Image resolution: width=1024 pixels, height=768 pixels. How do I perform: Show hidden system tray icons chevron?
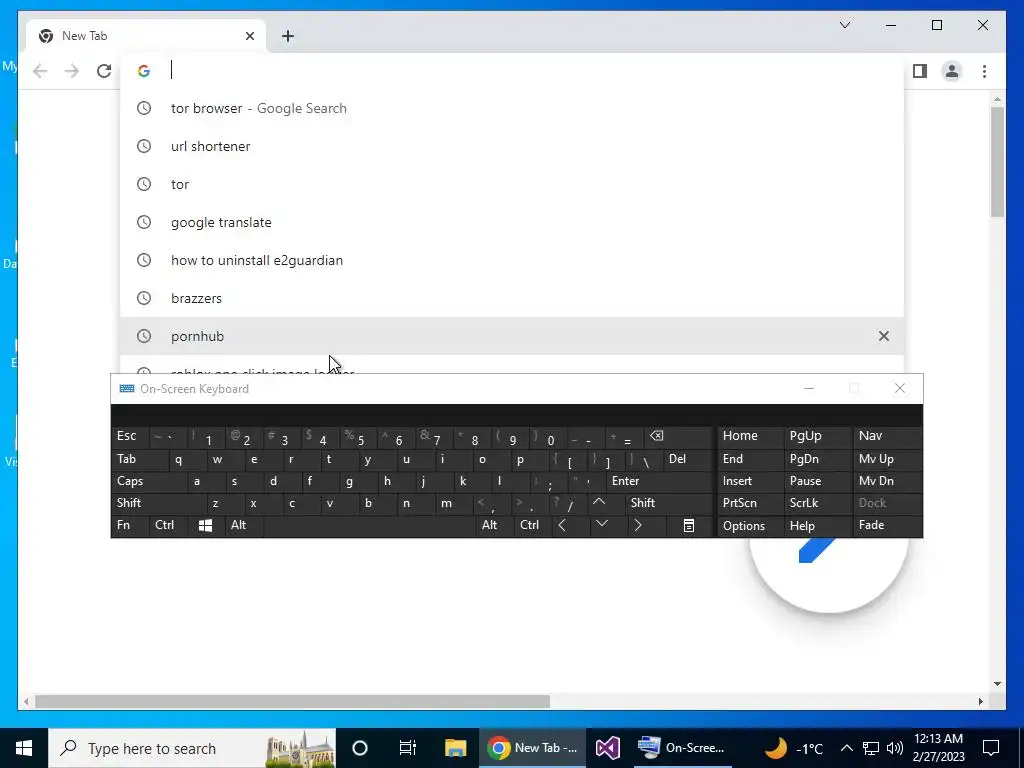click(x=846, y=748)
